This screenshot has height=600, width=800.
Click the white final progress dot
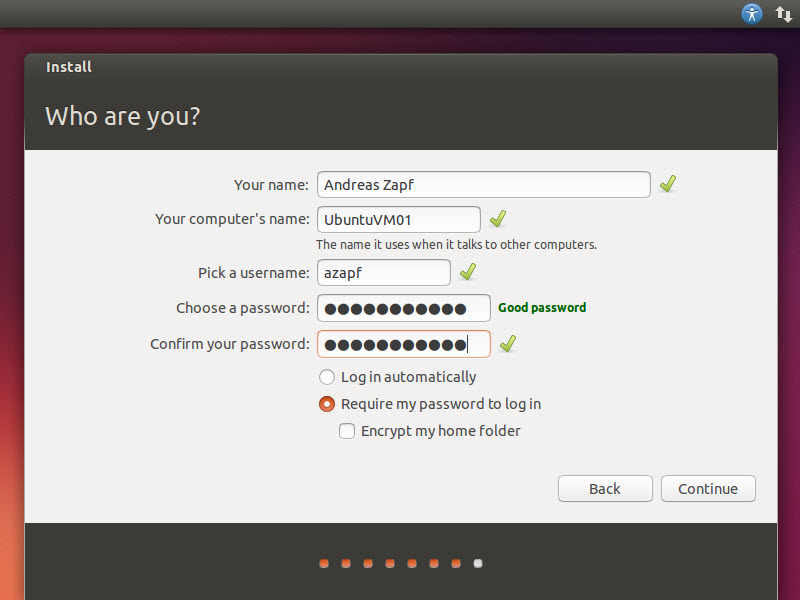coord(478,563)
